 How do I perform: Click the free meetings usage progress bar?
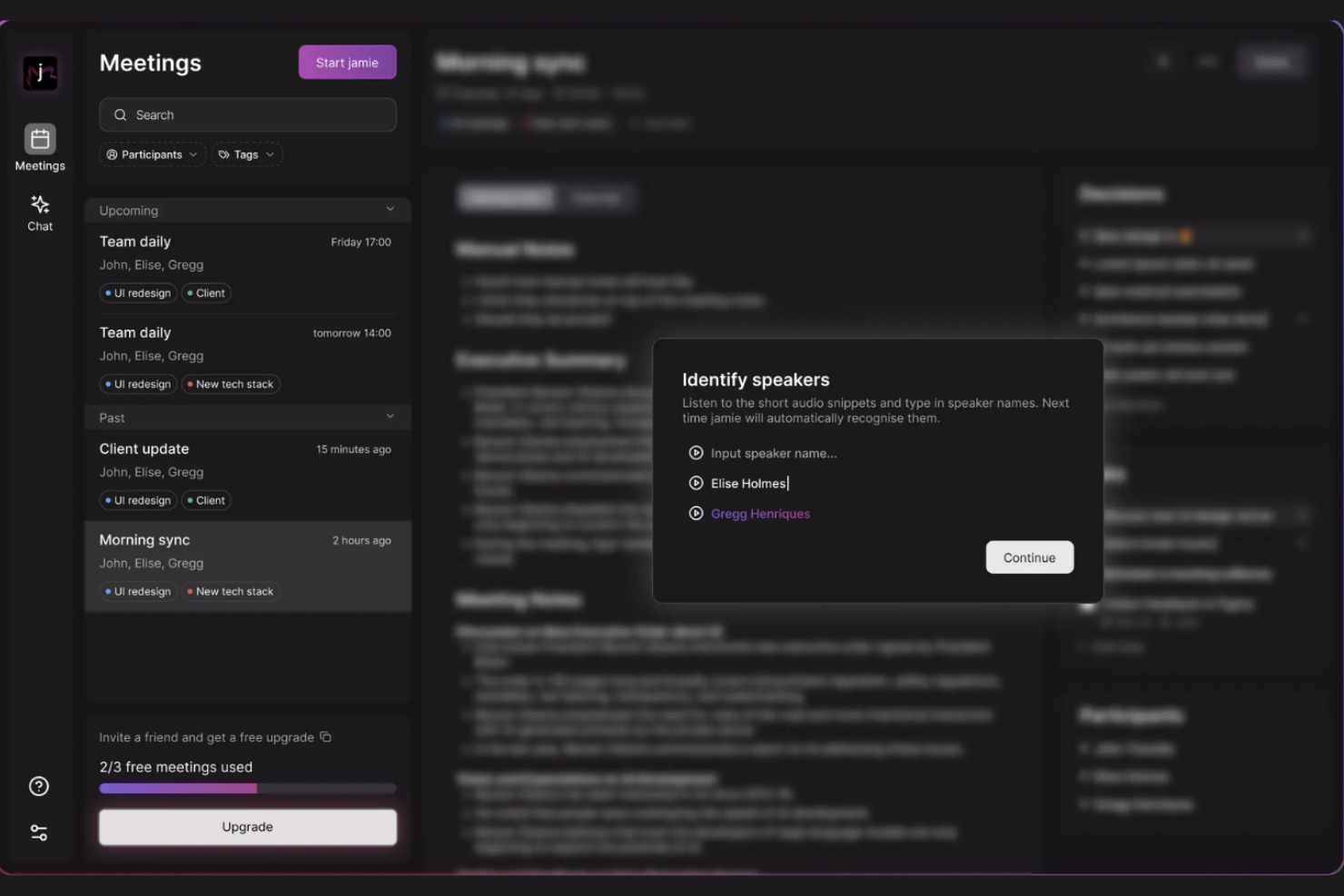click(247, 788)
